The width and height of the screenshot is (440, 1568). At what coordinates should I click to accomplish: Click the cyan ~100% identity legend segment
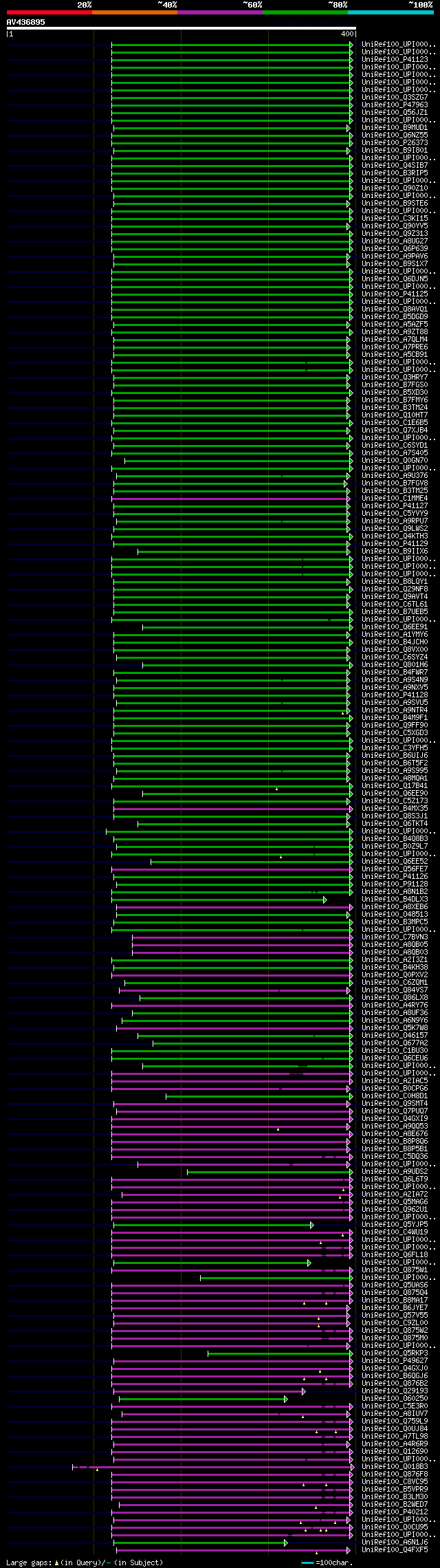coord(390,12)
